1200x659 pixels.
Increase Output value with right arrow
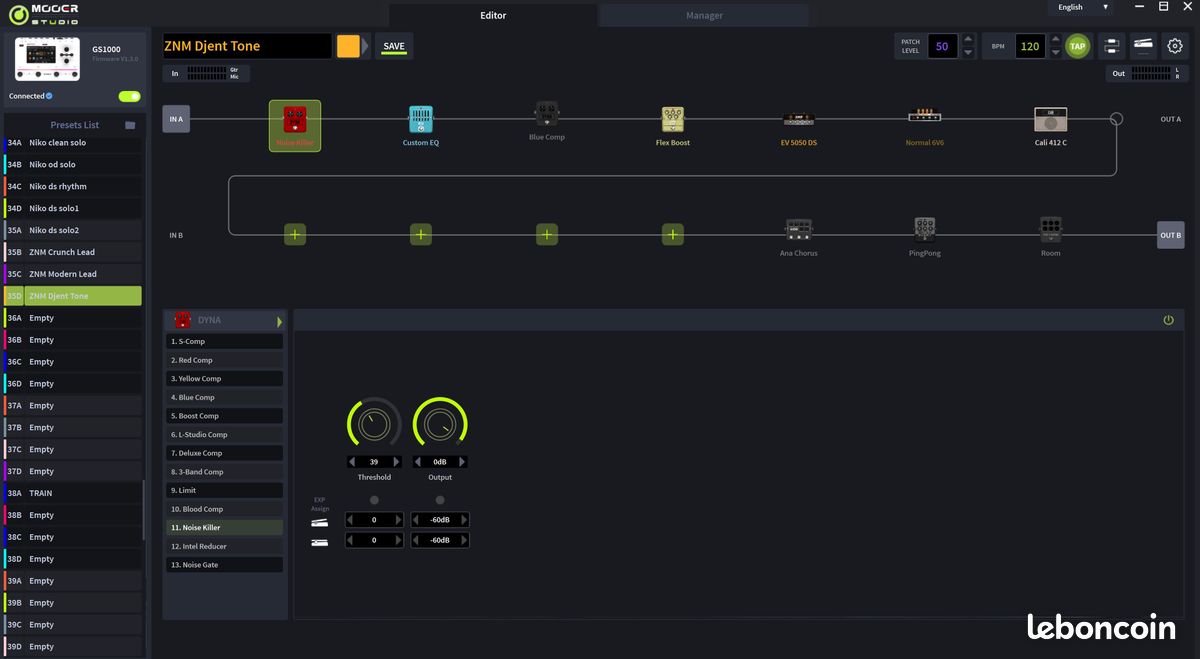point(462,462)
